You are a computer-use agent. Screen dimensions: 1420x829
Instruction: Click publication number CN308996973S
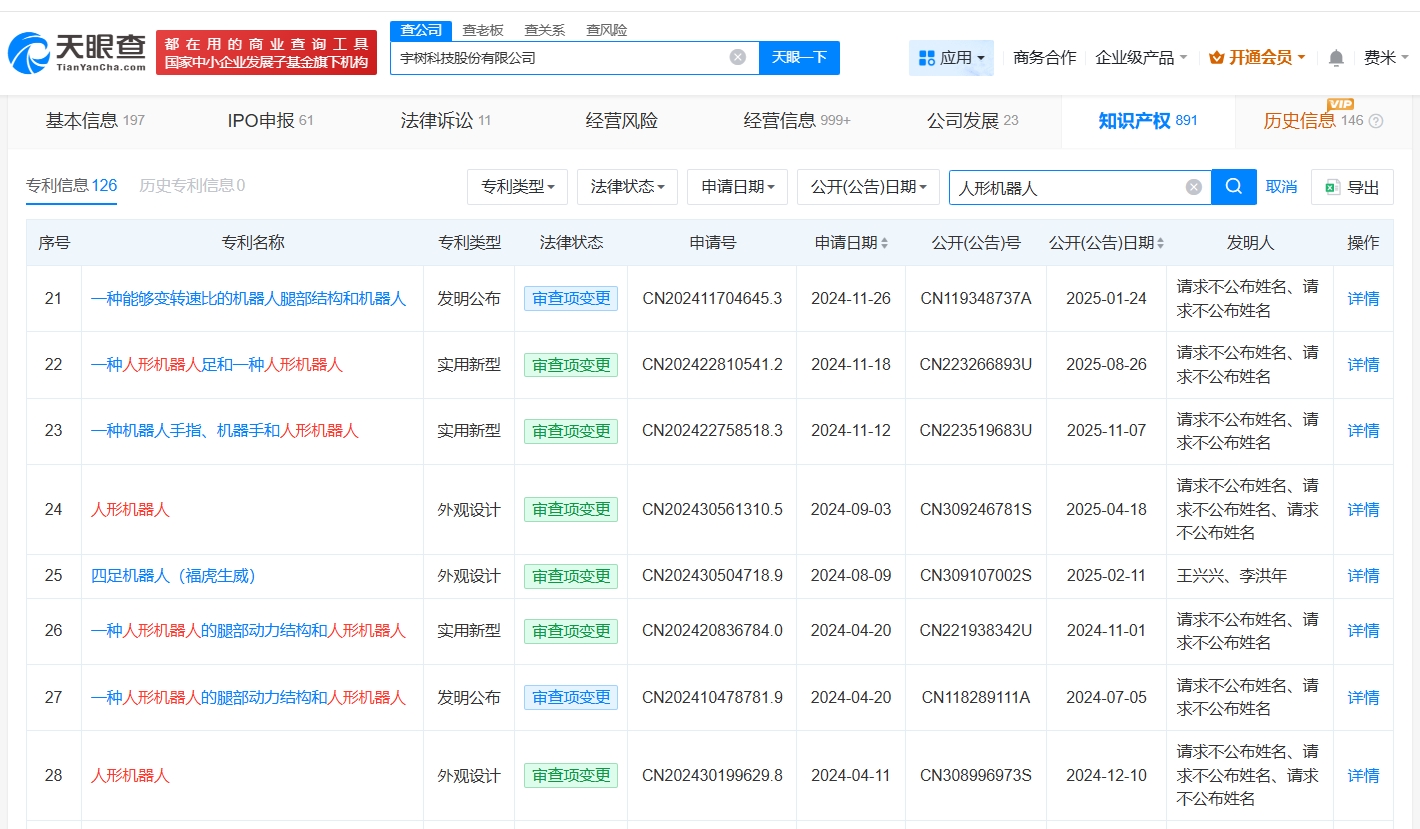click(x=976, y=776)
